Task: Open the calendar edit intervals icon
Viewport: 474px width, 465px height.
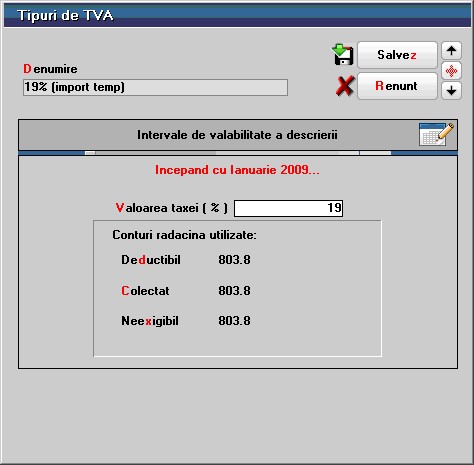Action: click(436, 134)
